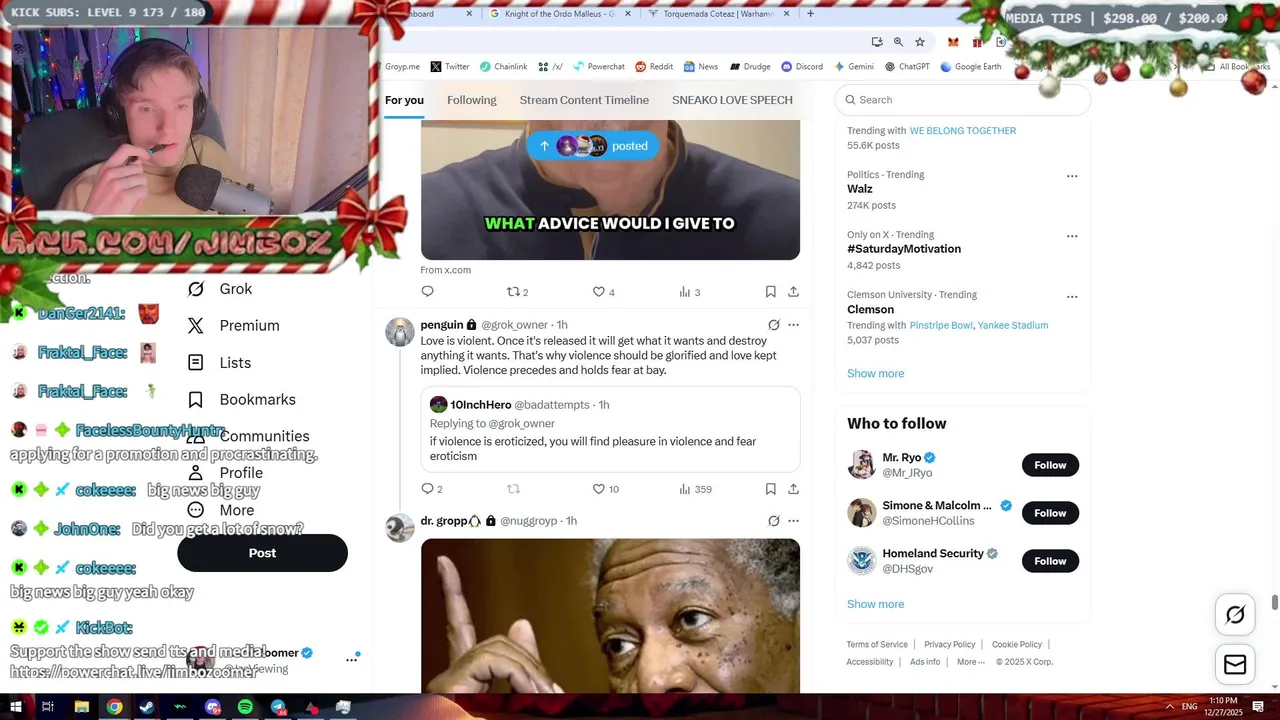1280x720 pixels.
Task: Toggle bookmark on the video post
Action: [x=770, y=292]
